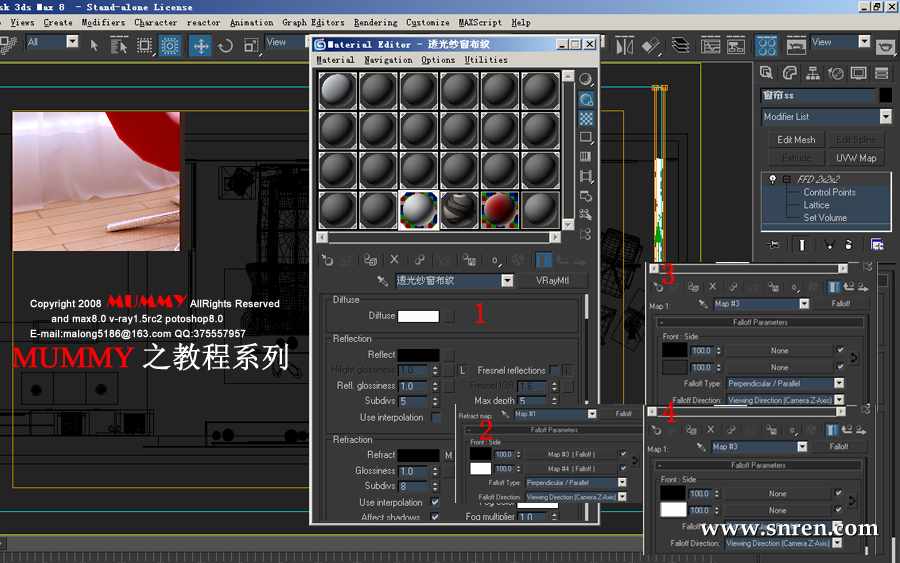
Task: Click the VRayMtl material type button
Action: pyautogui.click(x=552, y=281)
